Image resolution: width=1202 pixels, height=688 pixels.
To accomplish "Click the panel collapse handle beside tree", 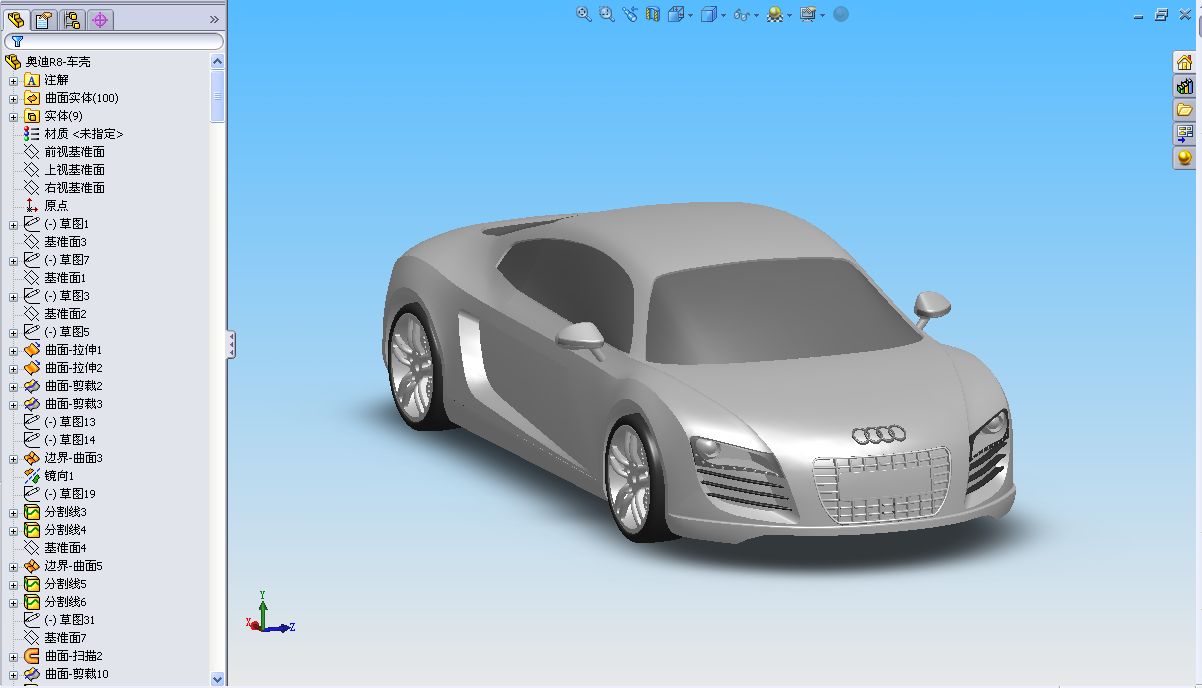I will (232, 345).
